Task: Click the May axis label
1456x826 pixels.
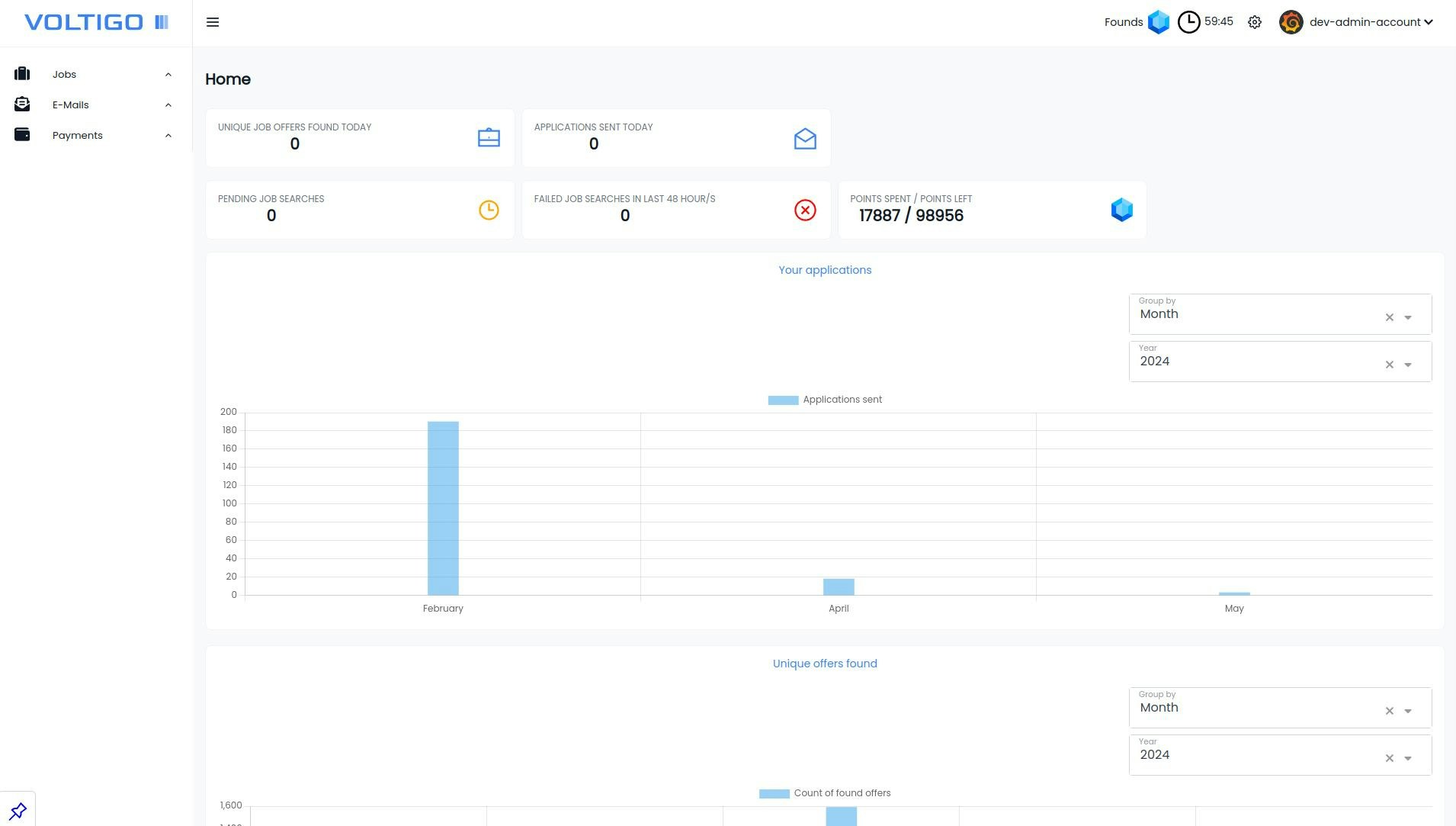Action: click(x=1234, y=609)
